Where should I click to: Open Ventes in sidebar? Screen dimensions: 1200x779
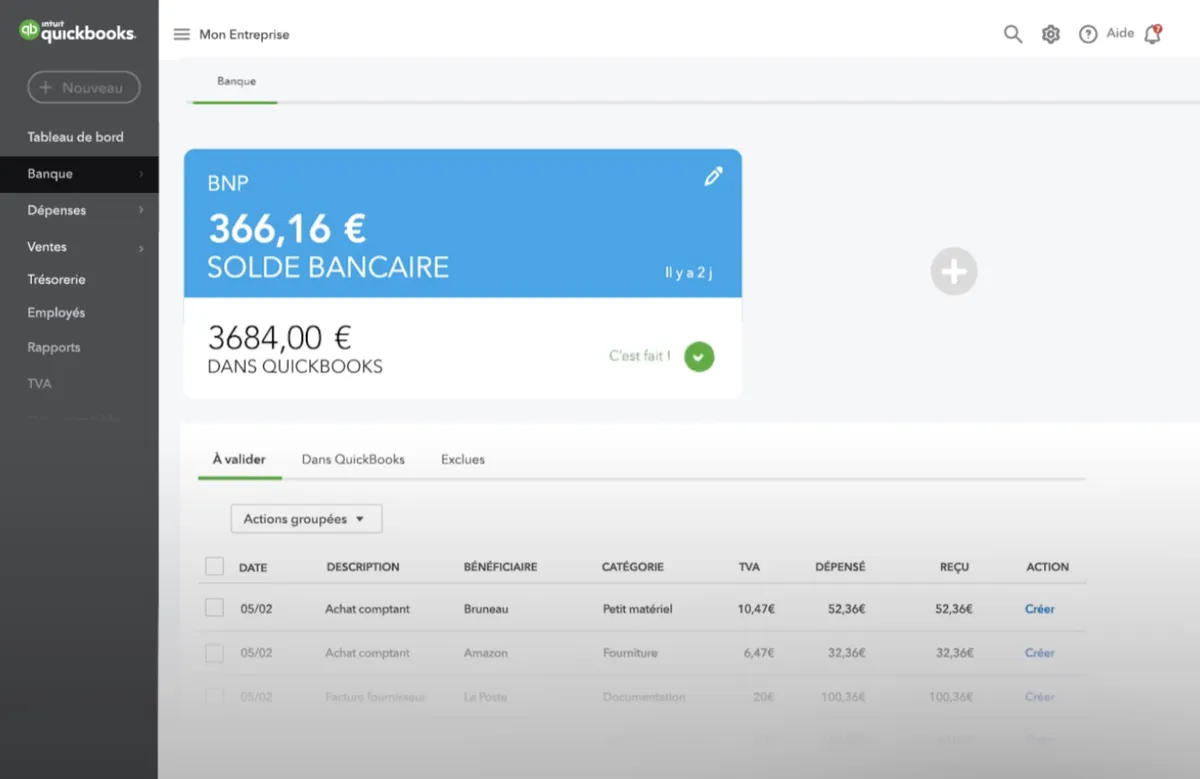point(47,247)
